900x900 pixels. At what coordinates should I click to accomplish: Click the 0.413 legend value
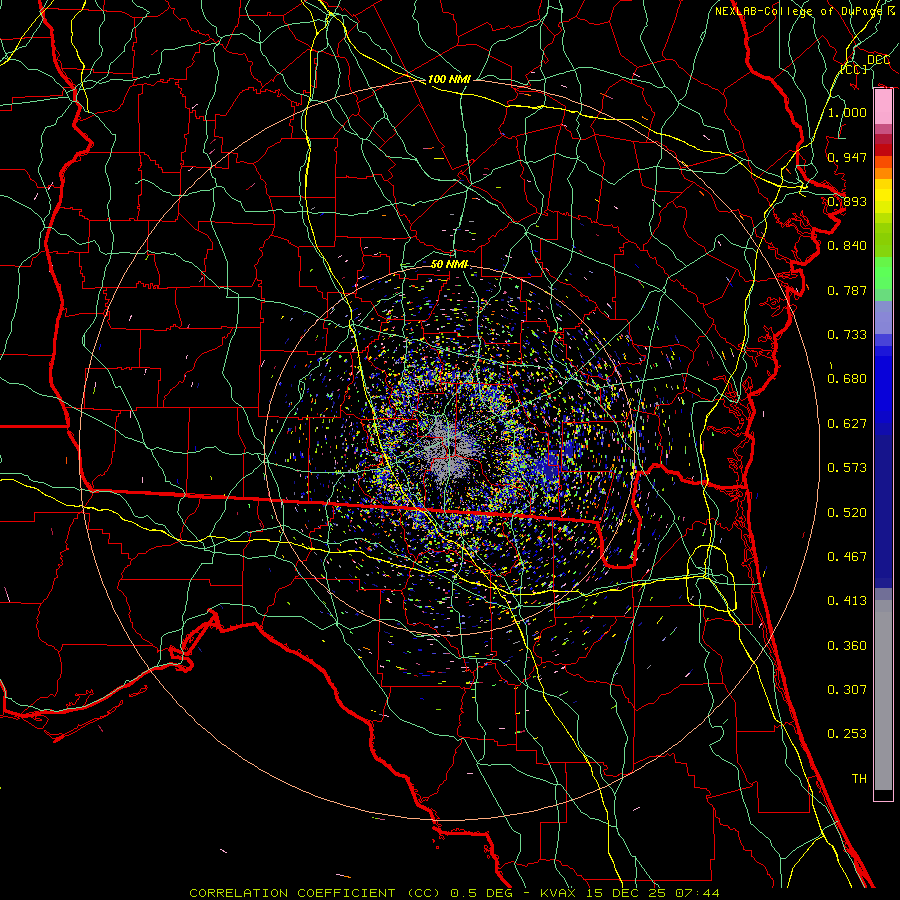pyautogui.click(x=847, y=601)
